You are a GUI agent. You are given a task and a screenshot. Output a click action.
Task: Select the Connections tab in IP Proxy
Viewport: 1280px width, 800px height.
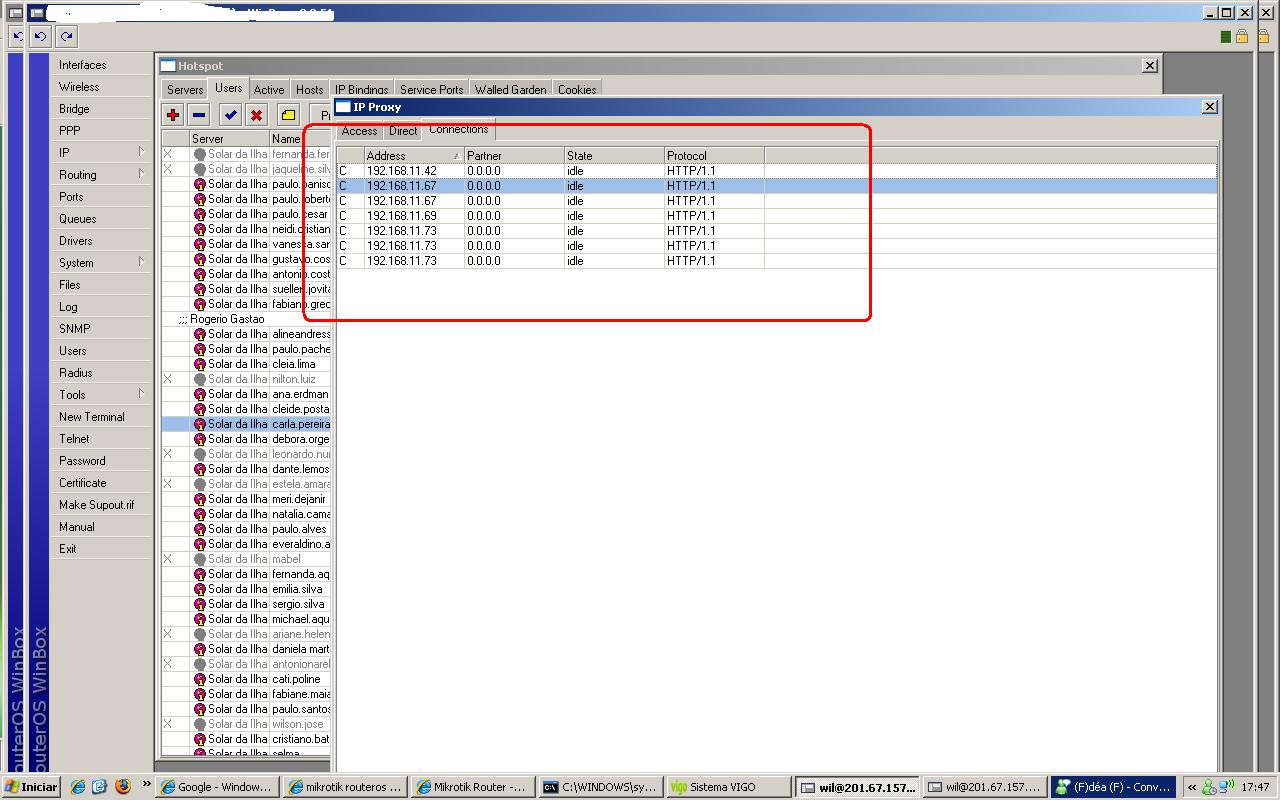point(458,129)
